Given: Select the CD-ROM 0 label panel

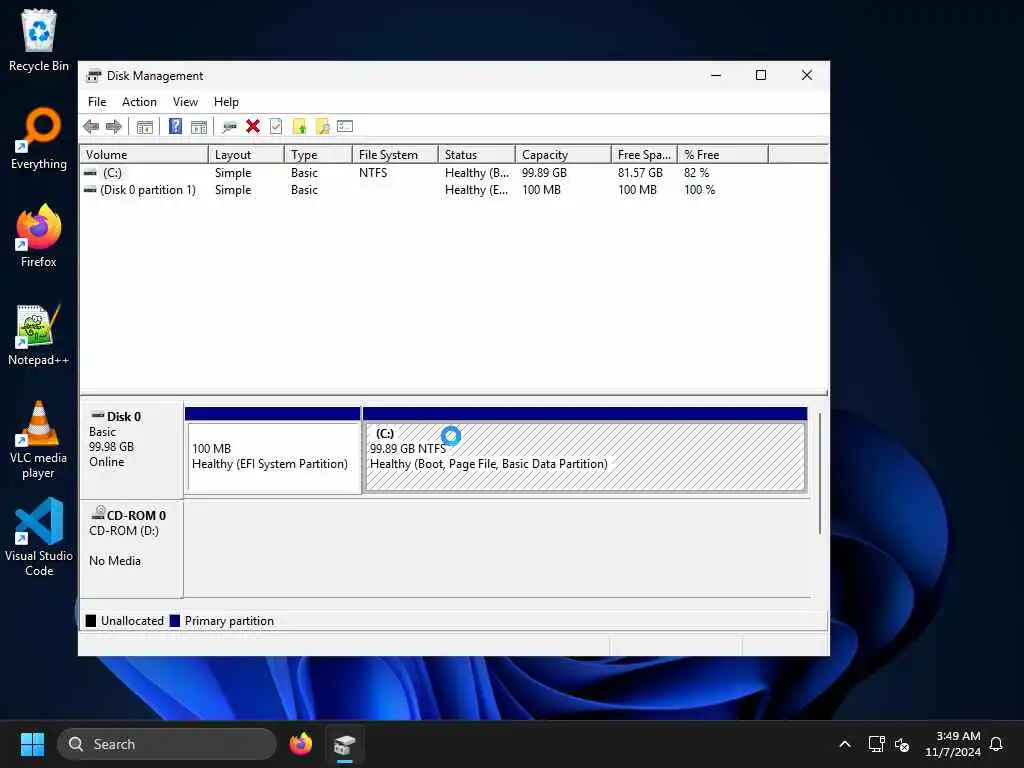Looking at the screenshot, I should click(x=131, y=549).
